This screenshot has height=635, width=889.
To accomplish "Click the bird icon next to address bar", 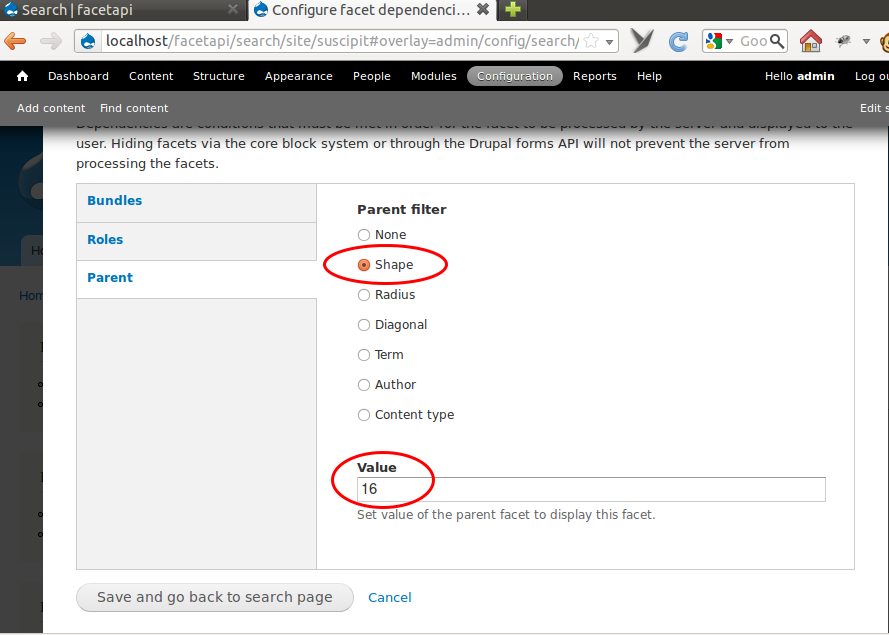I will [x=642, y=41].
